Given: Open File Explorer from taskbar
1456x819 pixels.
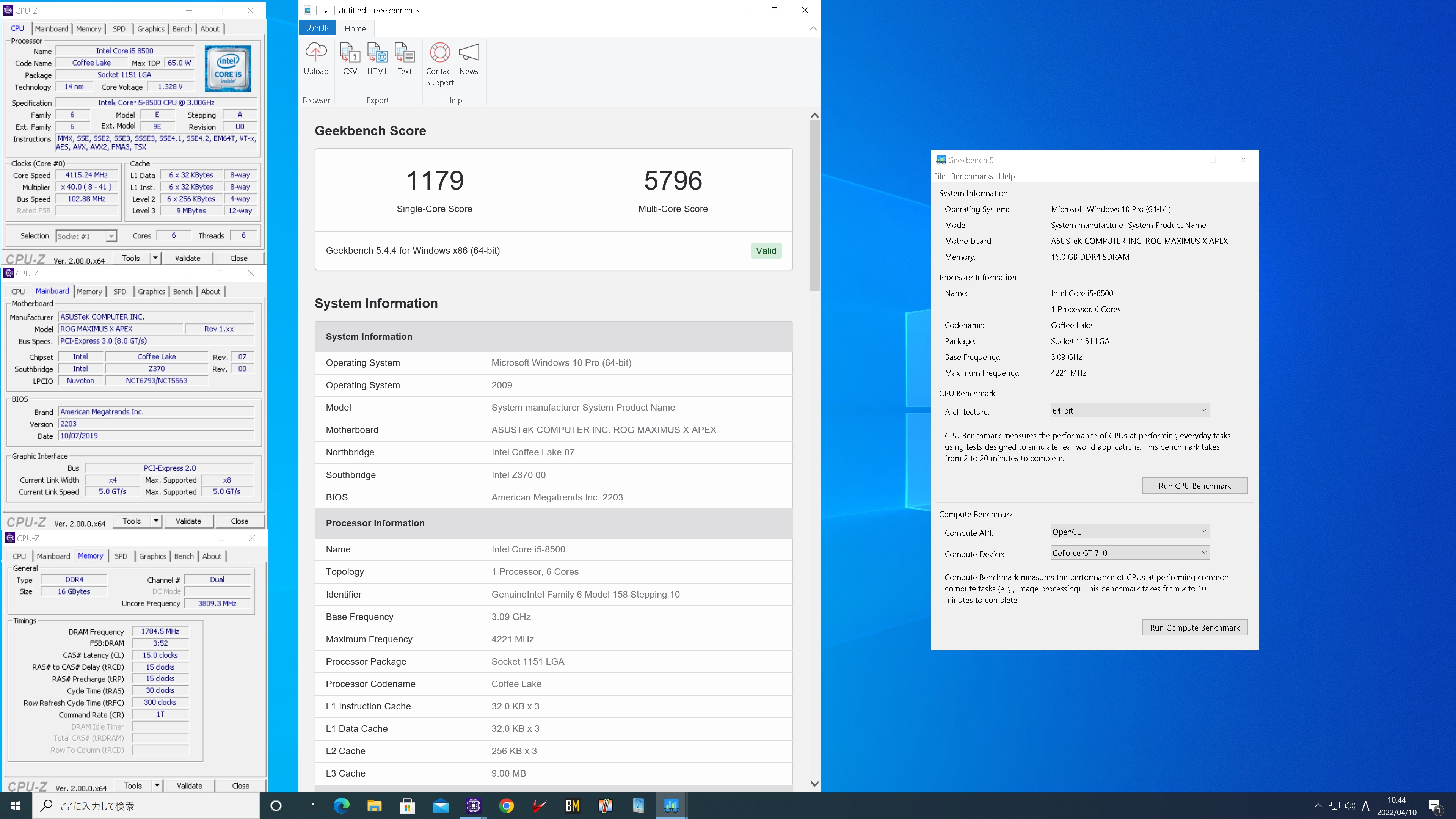Looking at the screenshot, I should point(374,805).
